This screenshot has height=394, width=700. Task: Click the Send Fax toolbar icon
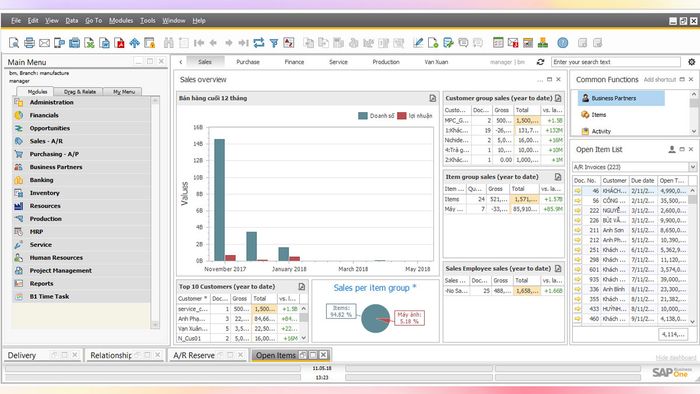pyautogui.click(x=75, y=43)
